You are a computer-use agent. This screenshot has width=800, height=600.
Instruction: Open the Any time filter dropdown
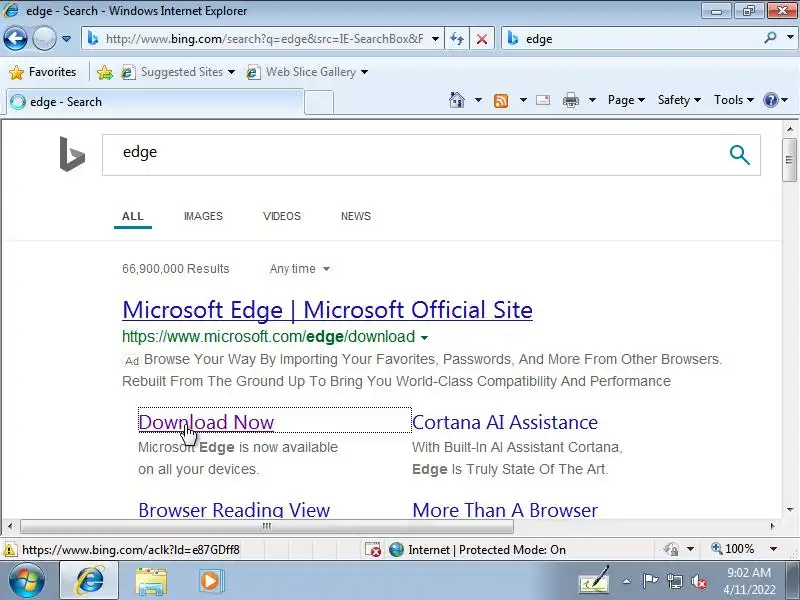[x=299, y=269]
